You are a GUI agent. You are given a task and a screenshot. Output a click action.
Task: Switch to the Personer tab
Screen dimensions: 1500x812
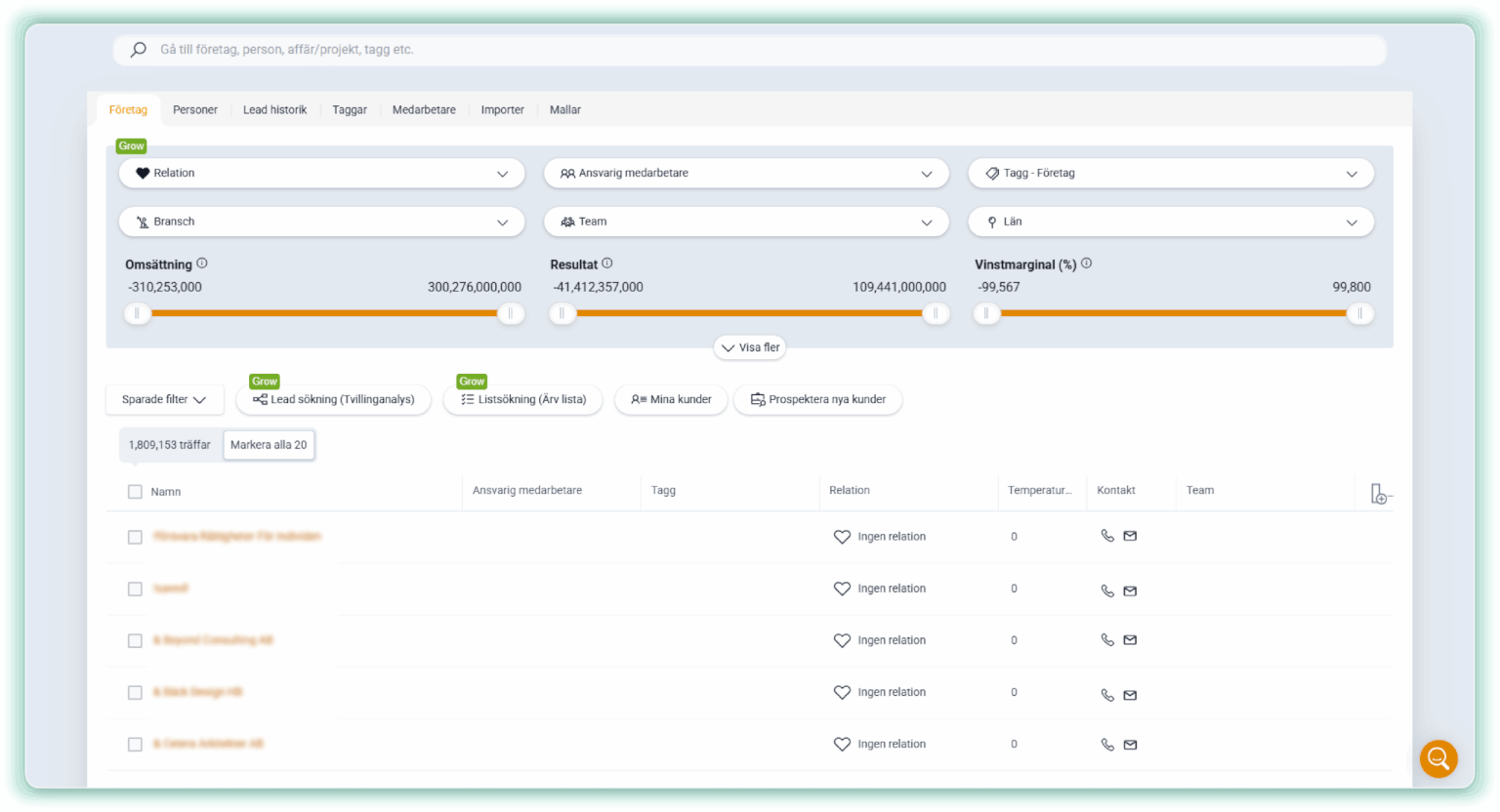click(x=195, y=110)
